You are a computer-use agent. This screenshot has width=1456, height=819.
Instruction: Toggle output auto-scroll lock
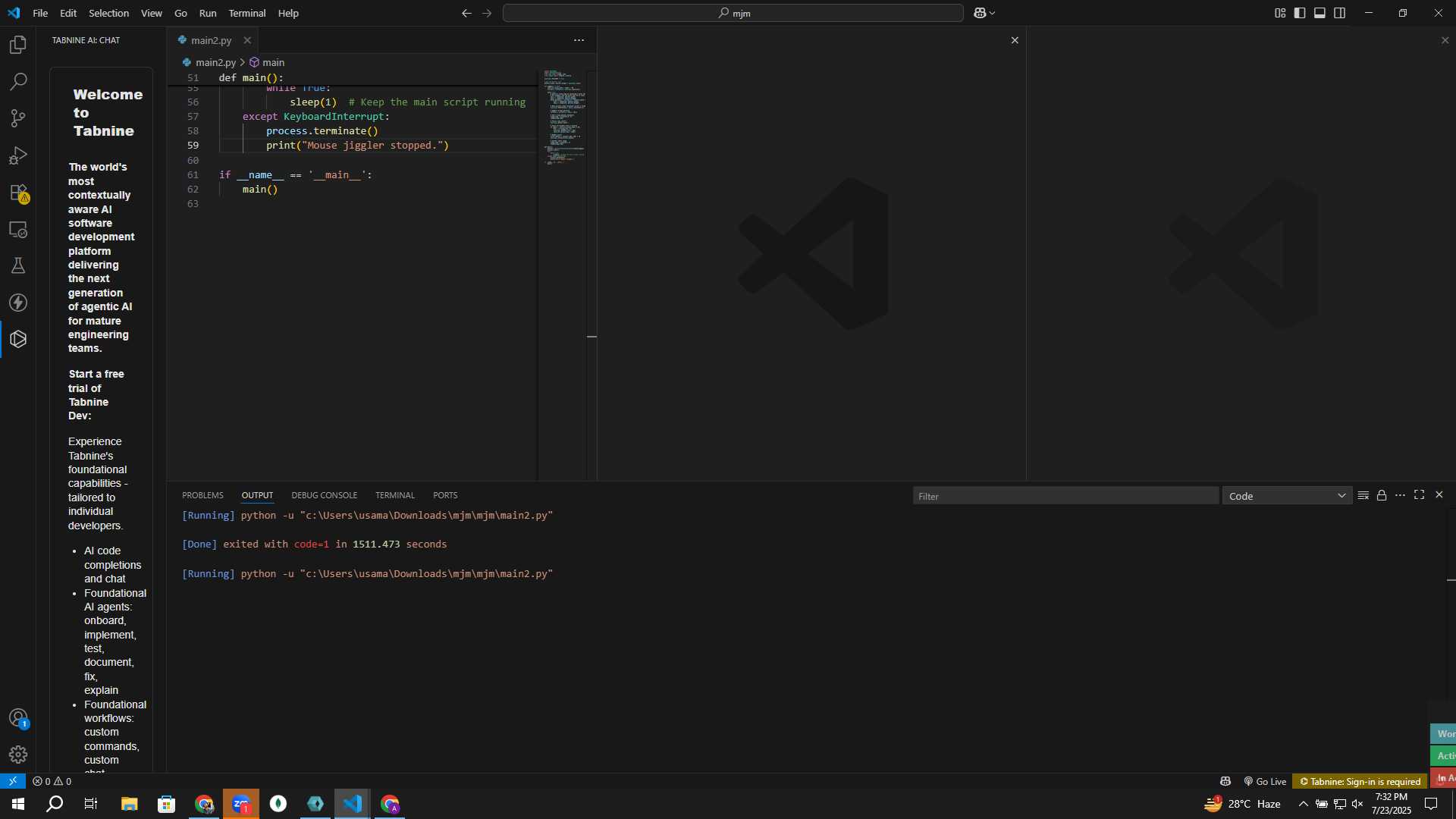[x=1382, y=495]
